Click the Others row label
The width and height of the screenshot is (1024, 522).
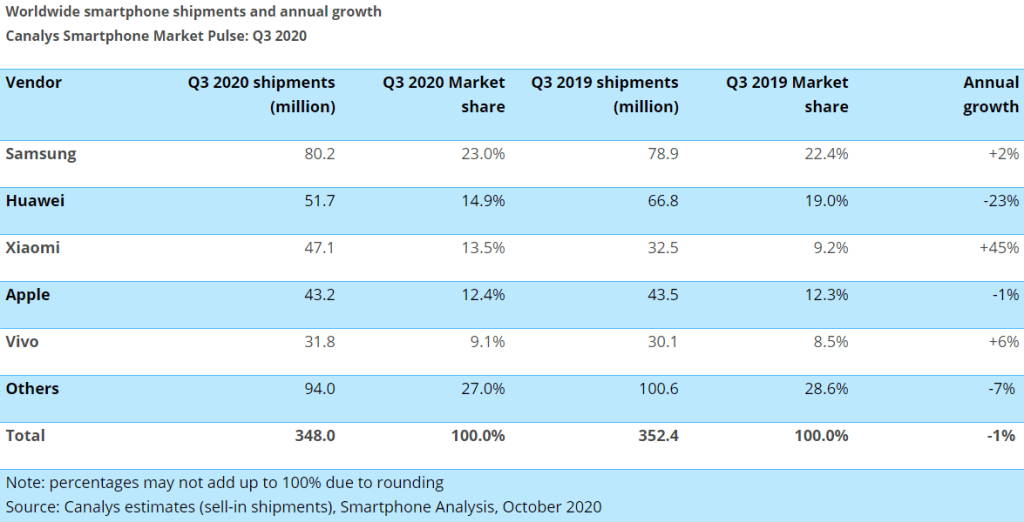tap(32, 389)
